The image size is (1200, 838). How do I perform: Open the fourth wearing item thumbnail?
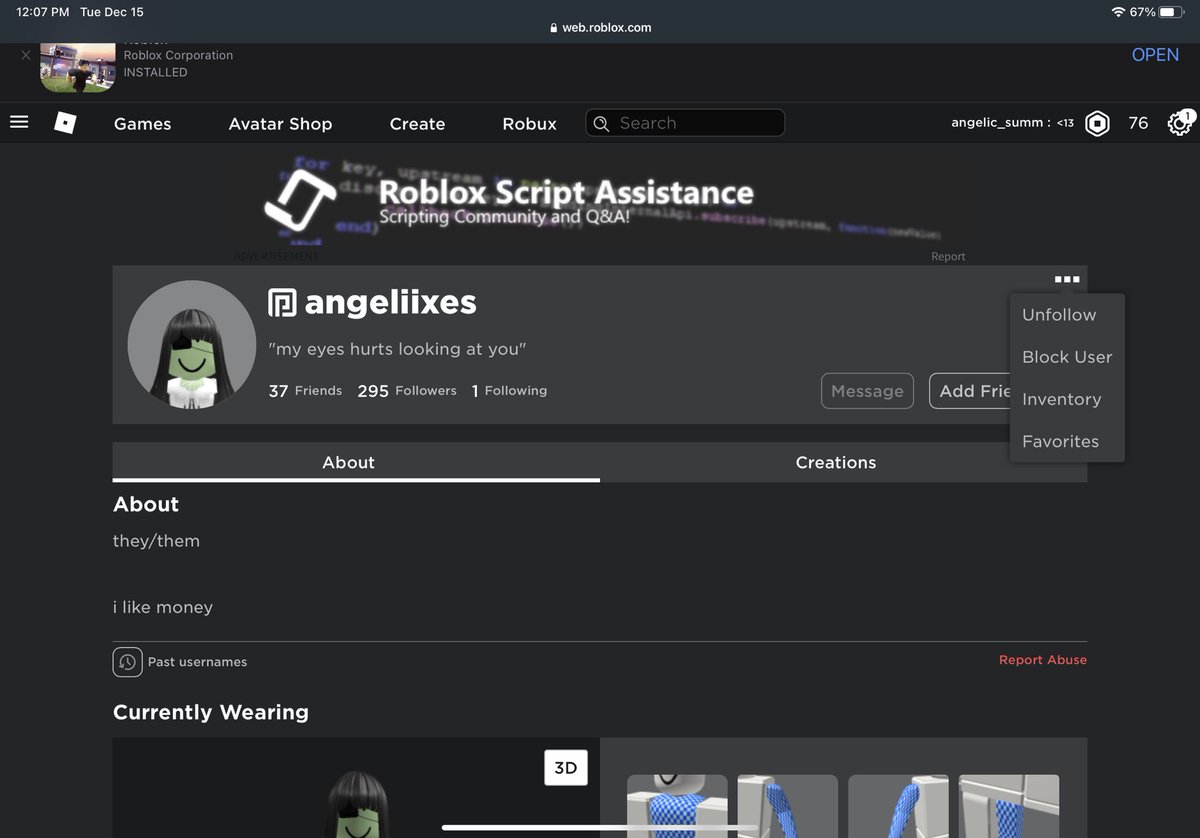(x=1009, y=806)
